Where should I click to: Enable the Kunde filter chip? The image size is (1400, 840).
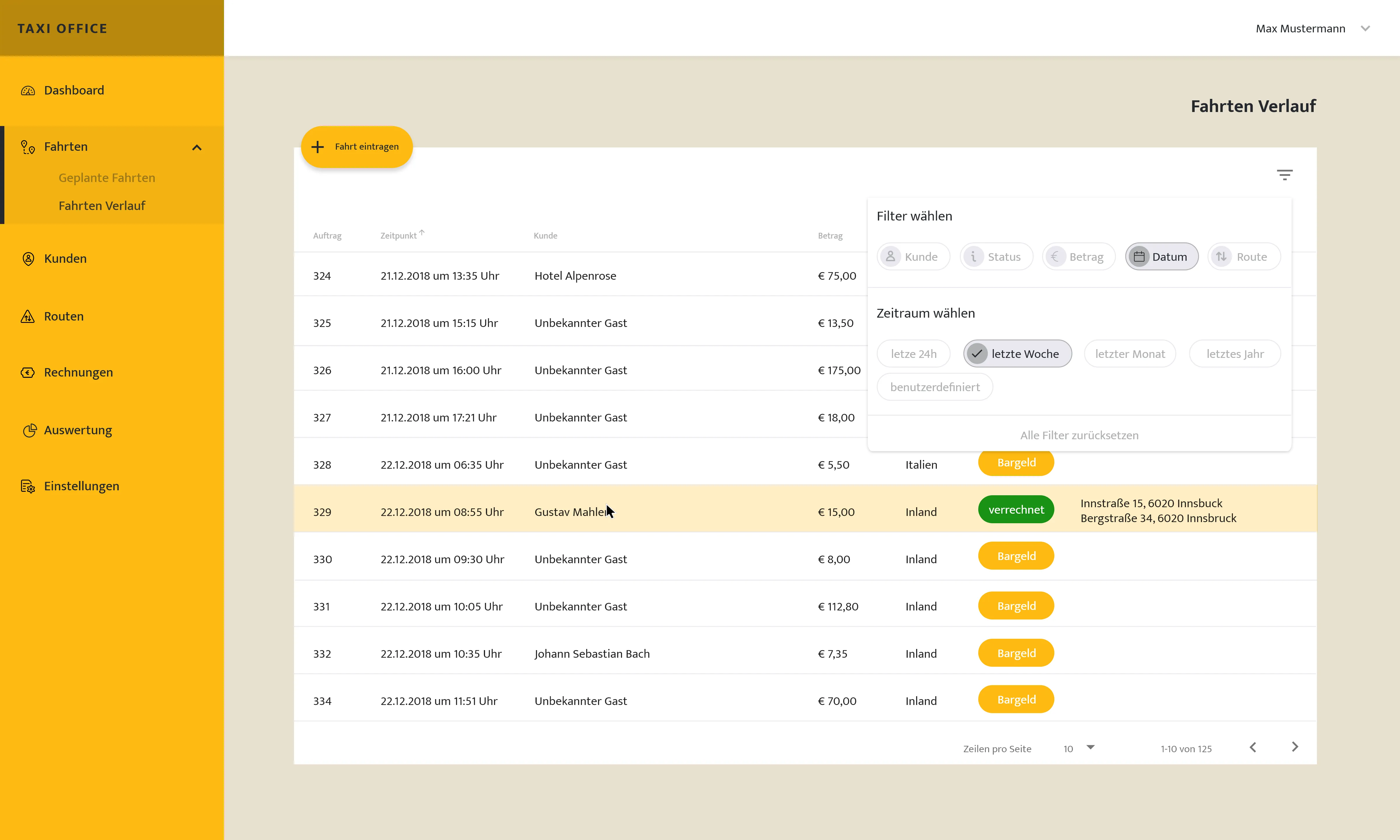(913, 257)
